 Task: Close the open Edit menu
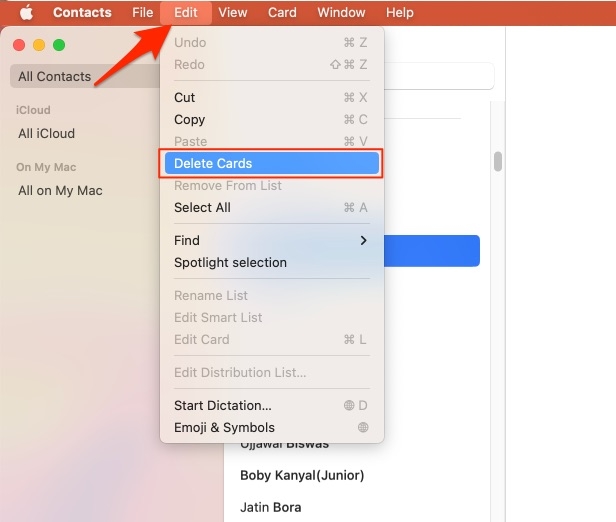(x=185, y=13)
